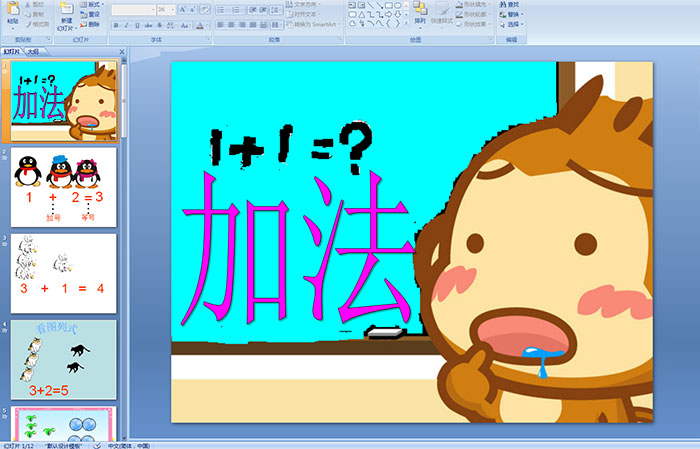
Task: Open the Paragraph dialog launcher
Action: point(340,39)
